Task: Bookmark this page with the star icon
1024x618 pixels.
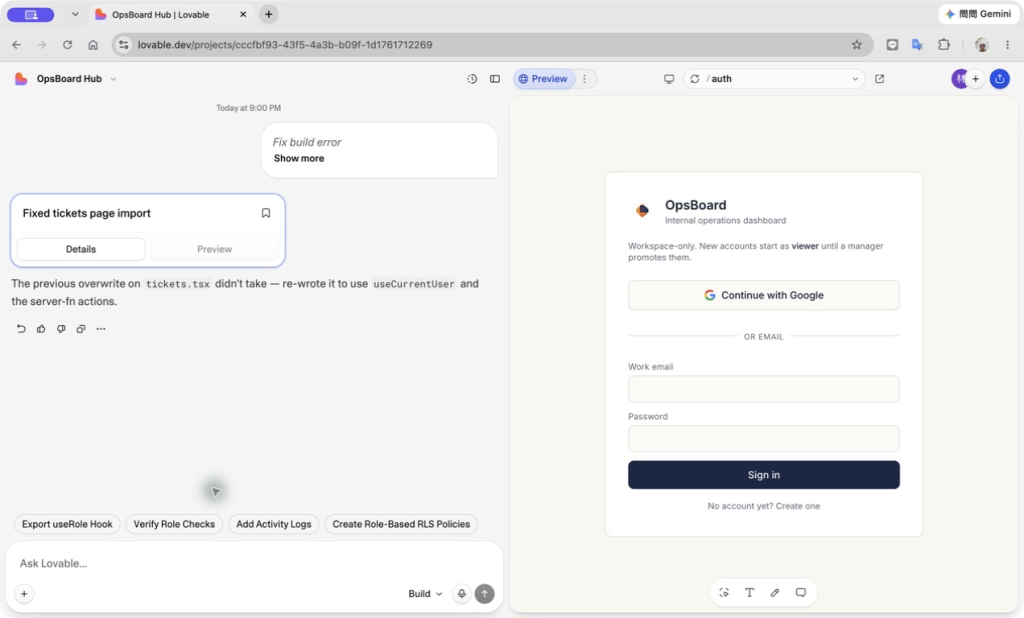Action: point(856,44)
